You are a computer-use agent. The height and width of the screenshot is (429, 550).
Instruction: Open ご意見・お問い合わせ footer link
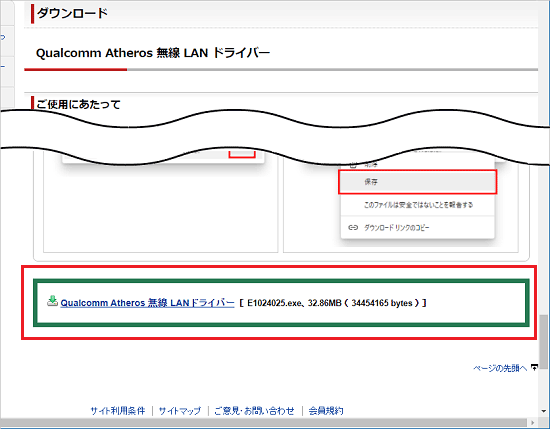(254, 411)
